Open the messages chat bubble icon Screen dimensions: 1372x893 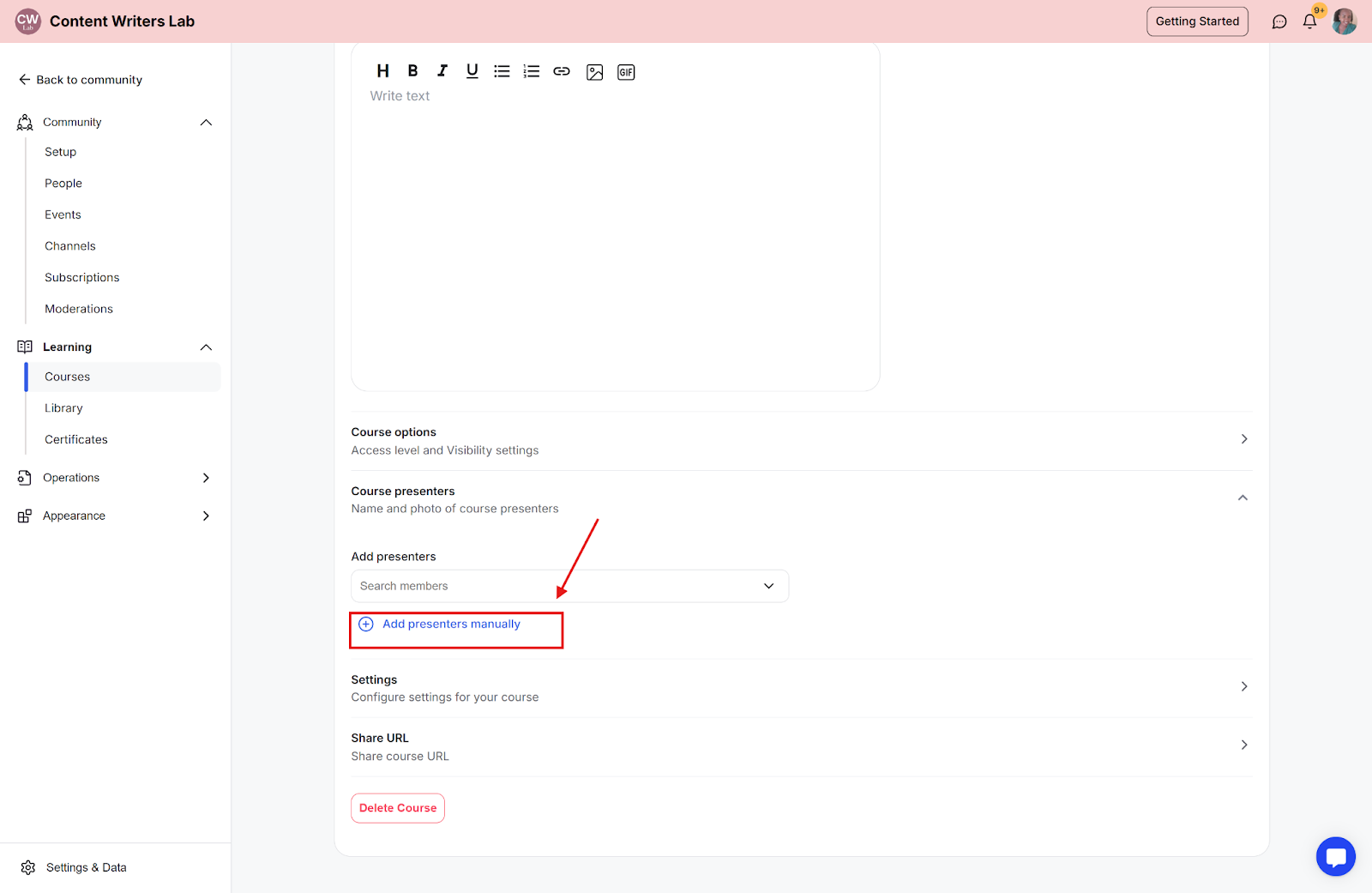click(x=1279, y=21)
